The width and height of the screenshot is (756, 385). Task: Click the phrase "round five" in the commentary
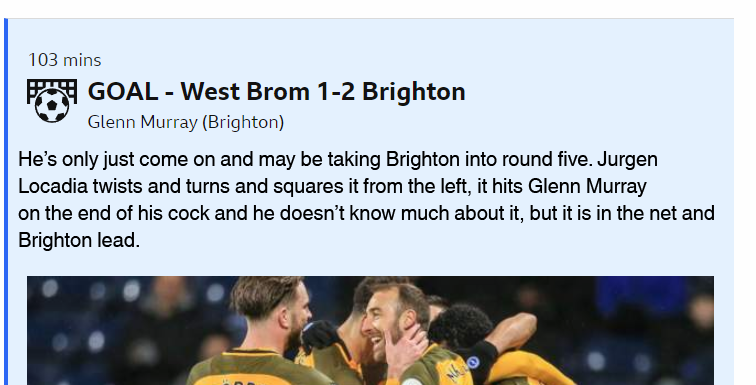(x=547, y=159)
